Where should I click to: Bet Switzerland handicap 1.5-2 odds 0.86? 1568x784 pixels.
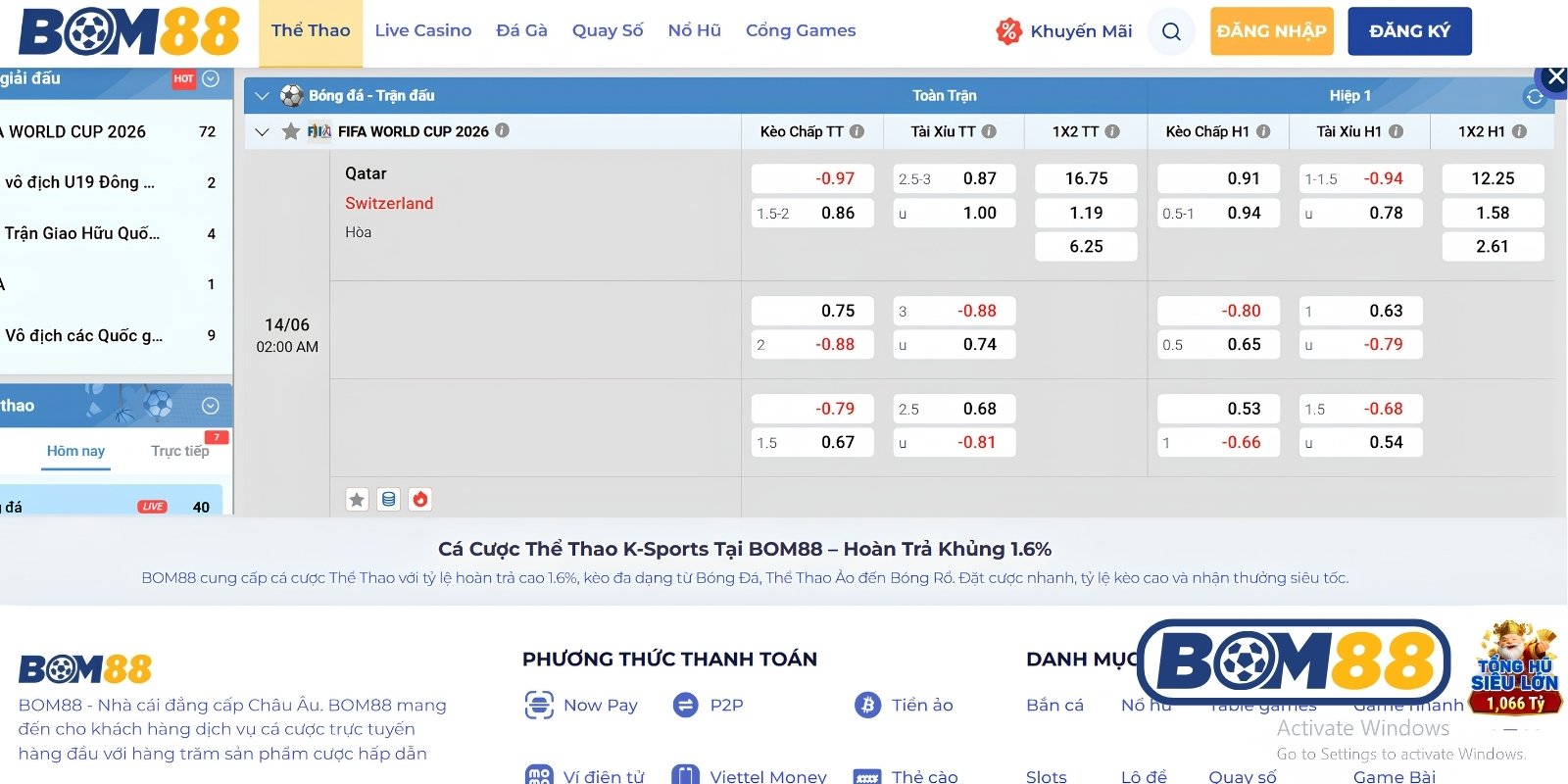tap(812, 213)
